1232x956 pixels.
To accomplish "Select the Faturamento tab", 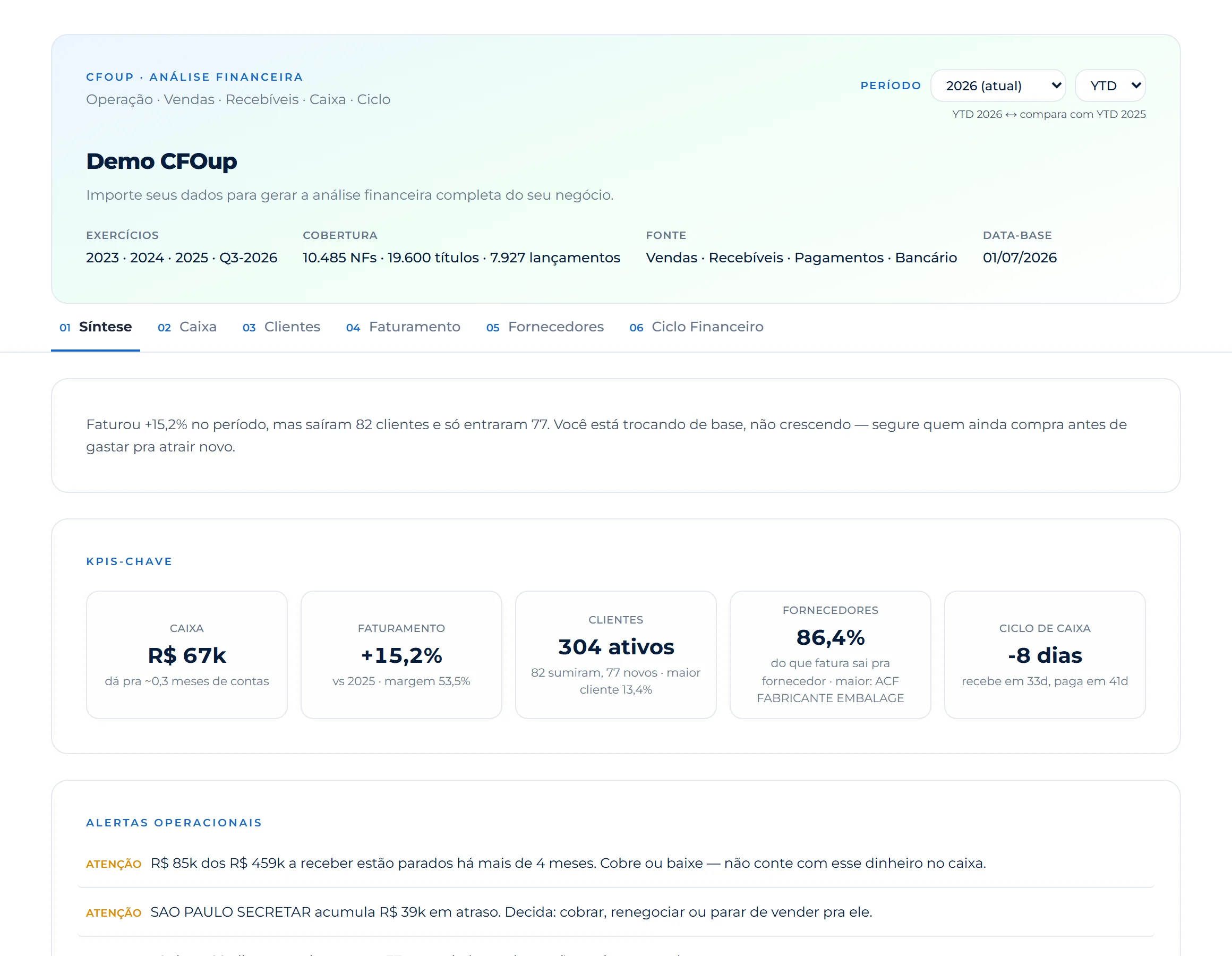I will click(403, 327).
